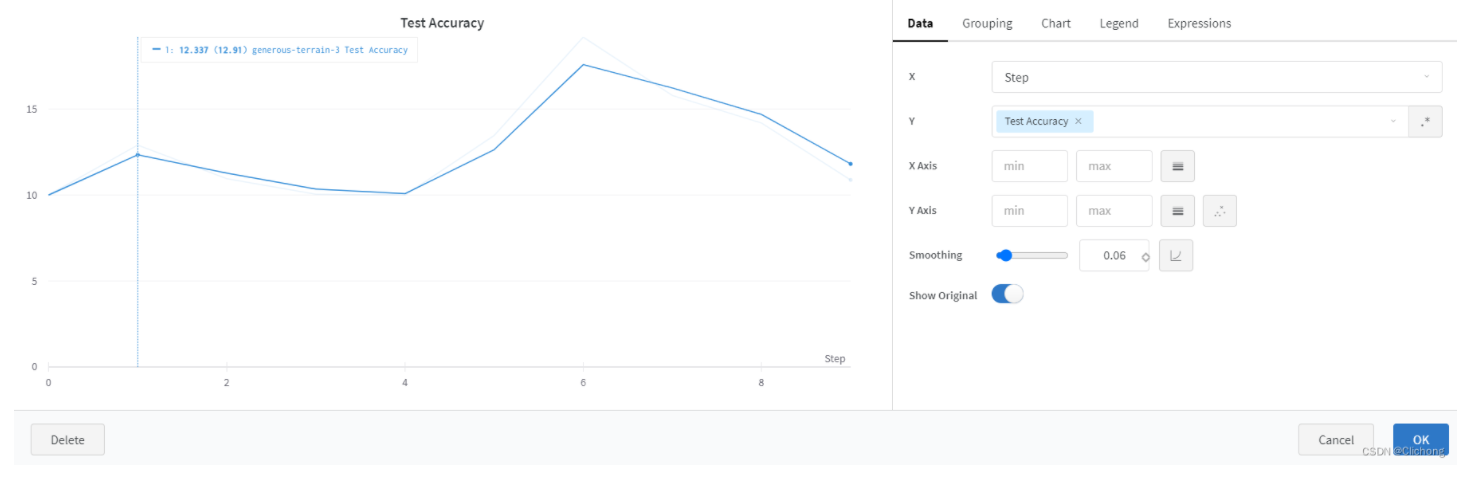Click Y Axis log scale icon button

[x=1177, y=211]
